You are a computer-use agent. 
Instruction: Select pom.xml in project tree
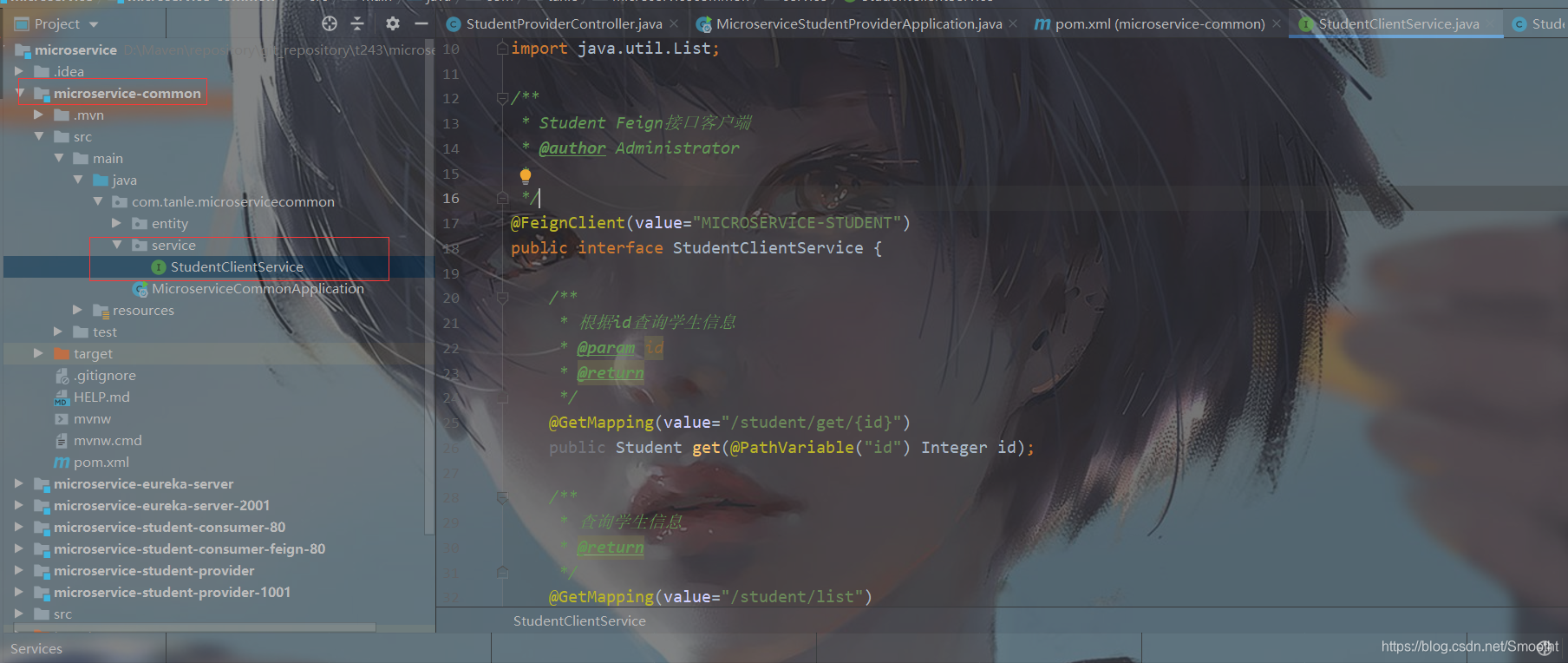(101, 463)
